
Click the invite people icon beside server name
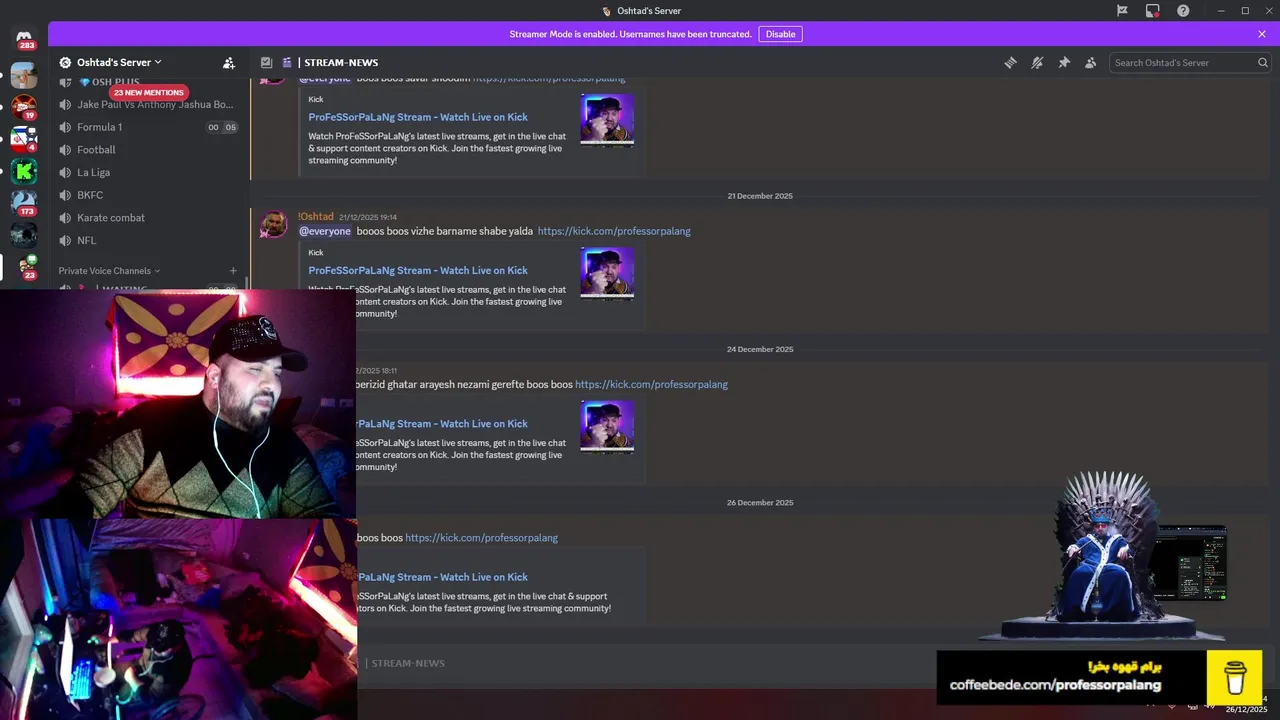coord(229,62)
